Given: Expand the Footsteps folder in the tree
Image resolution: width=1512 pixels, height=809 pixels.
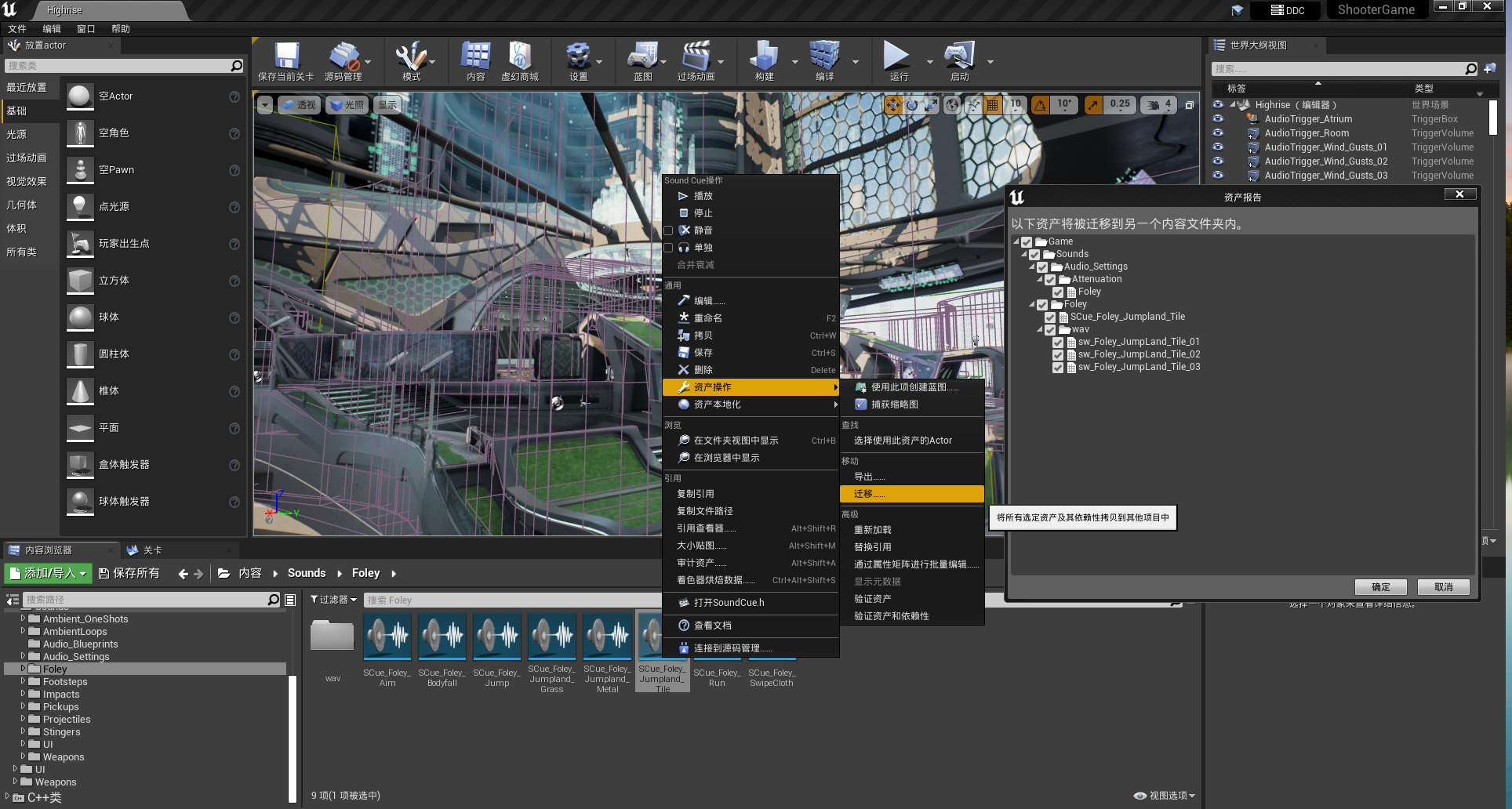Looking at the screenshot, I should (x=23, y=682).
